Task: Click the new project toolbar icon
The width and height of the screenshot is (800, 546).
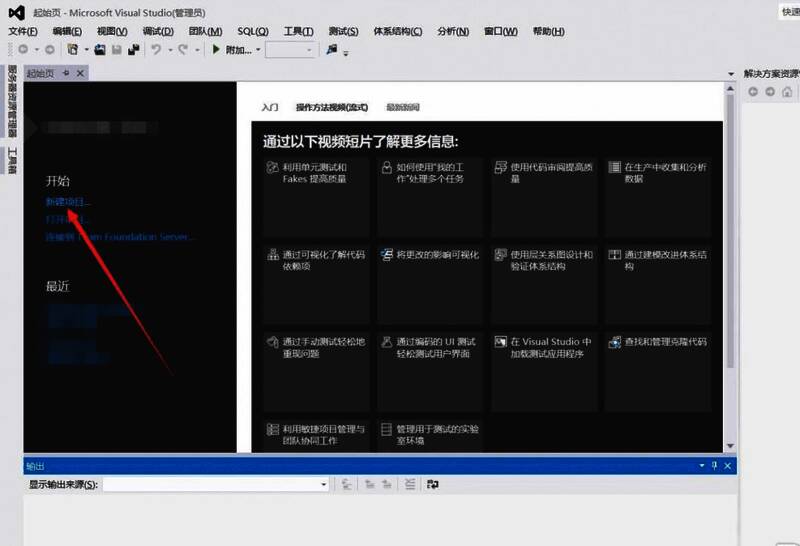Action: (x=73, y=49)
